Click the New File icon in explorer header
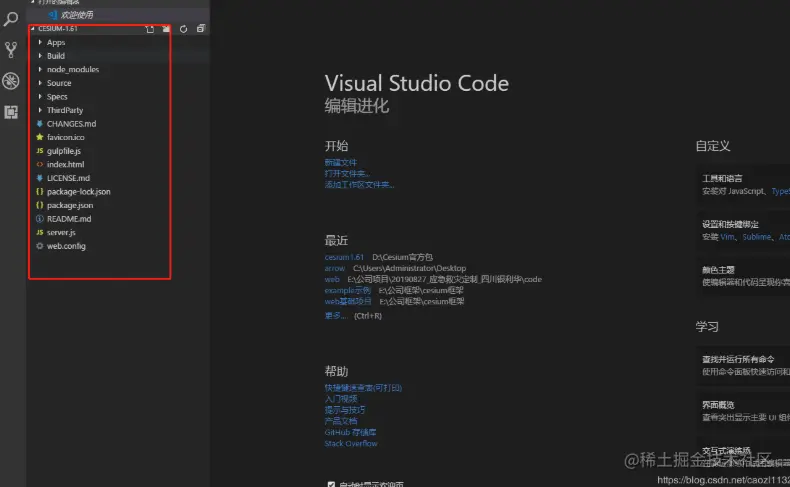790x487 pixels. (150, 29)
